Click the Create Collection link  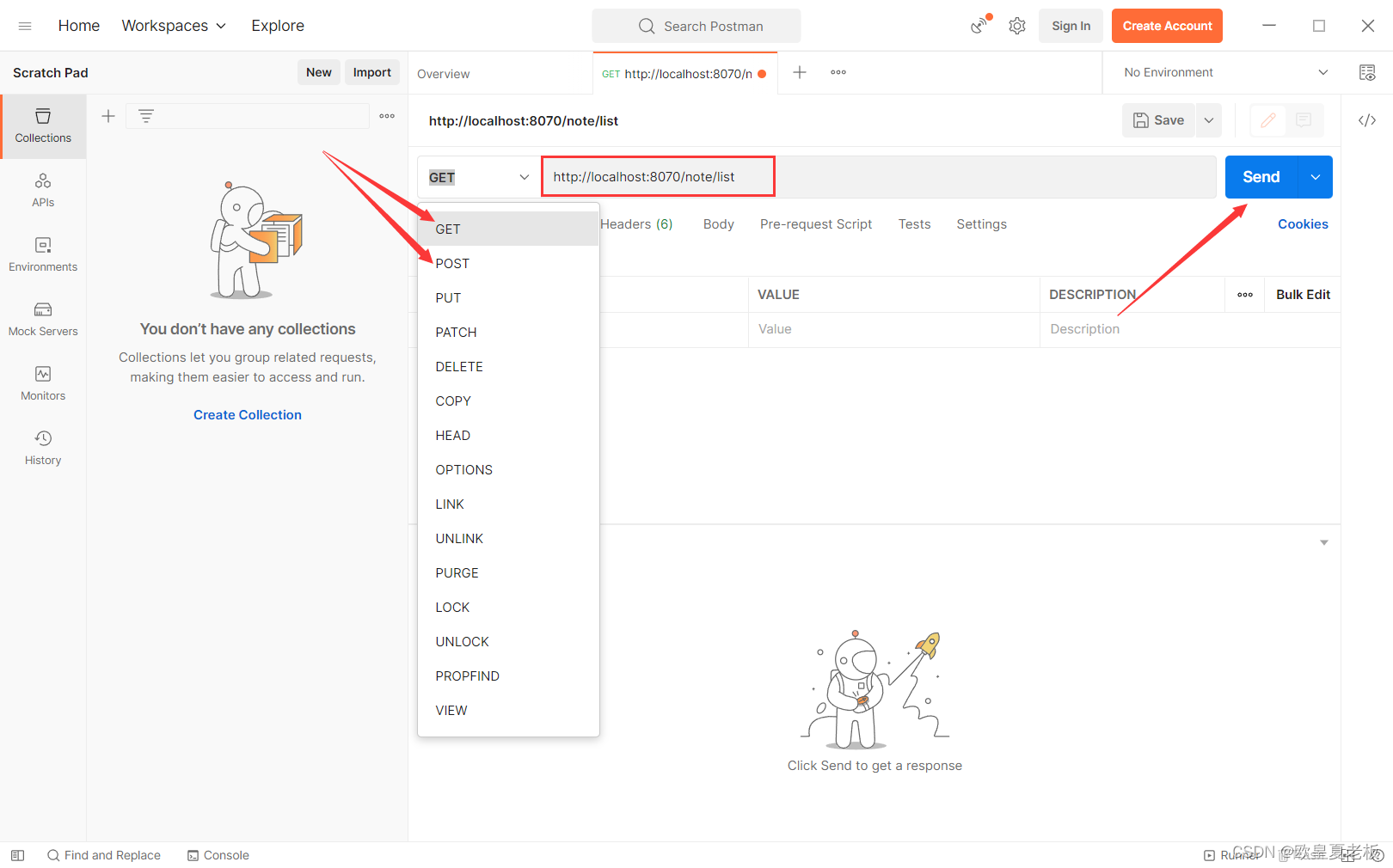248,415
